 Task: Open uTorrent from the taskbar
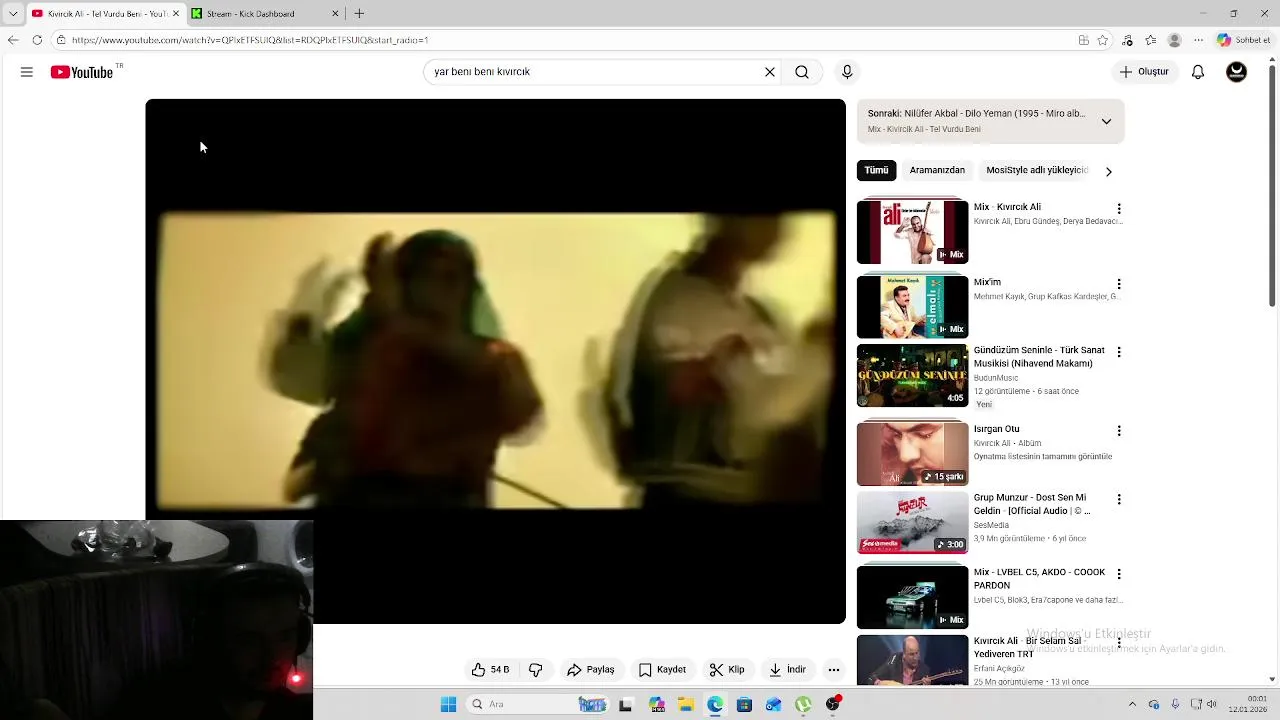[x=803, y=705]
